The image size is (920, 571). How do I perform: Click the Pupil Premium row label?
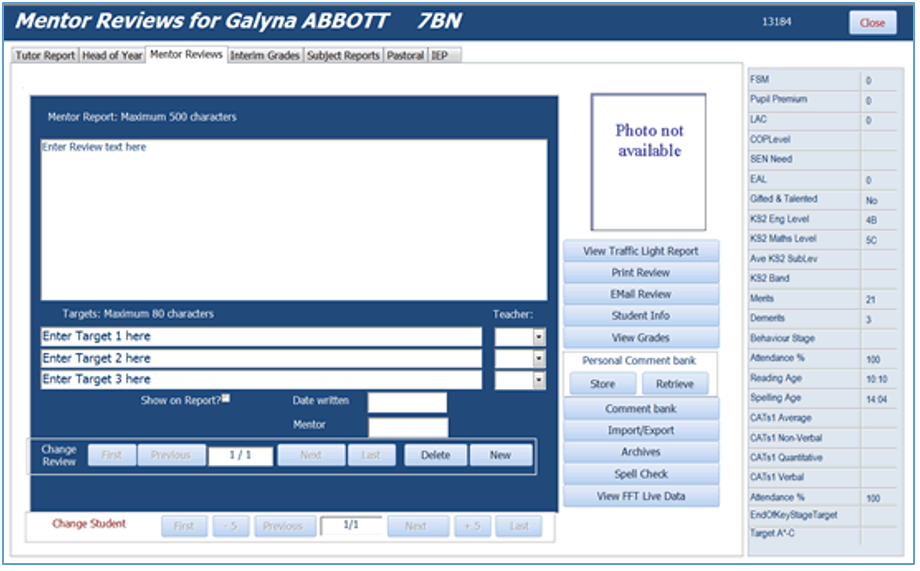click(779, 99)
